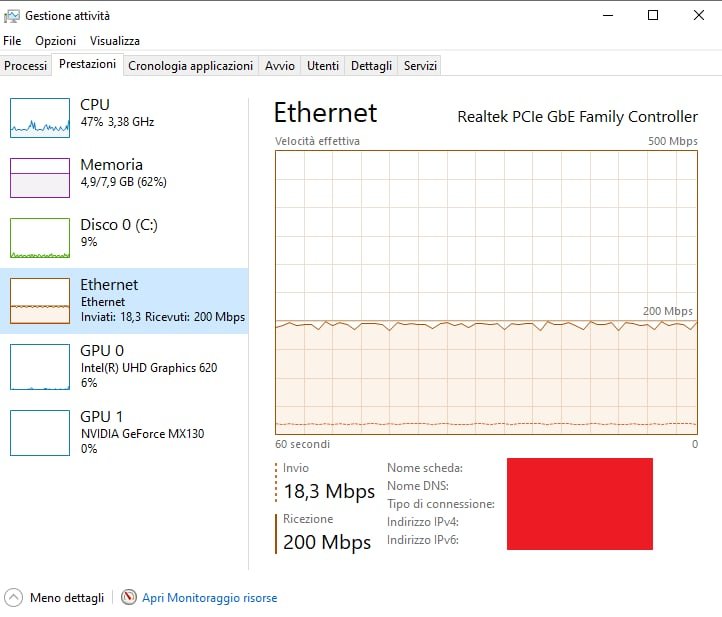Open the Utenti tab
Viewport: 722px width, 617px height.
323,66
